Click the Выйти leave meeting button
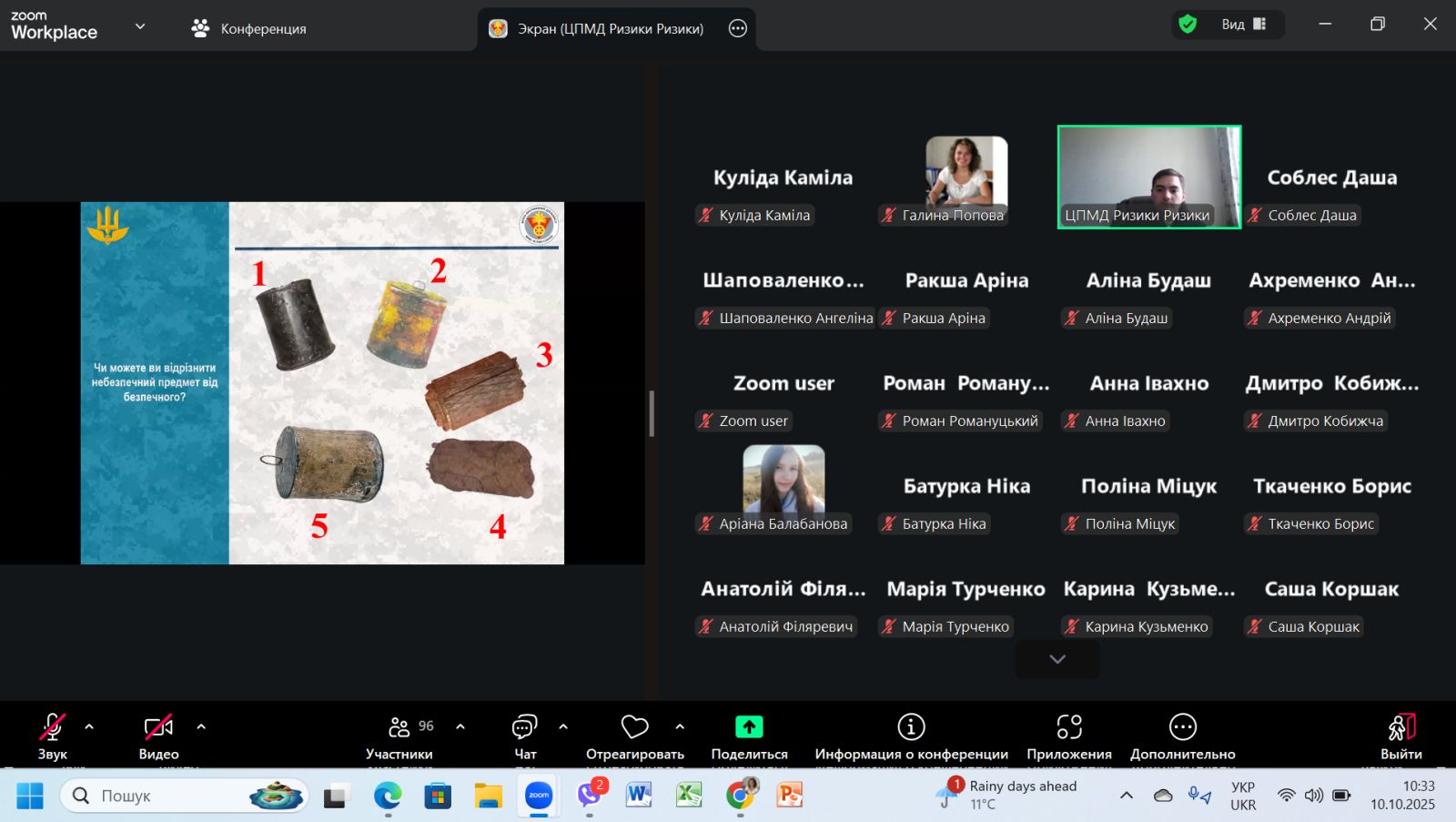This screenshot has height=822, width=1456. tap(1400, 736)
